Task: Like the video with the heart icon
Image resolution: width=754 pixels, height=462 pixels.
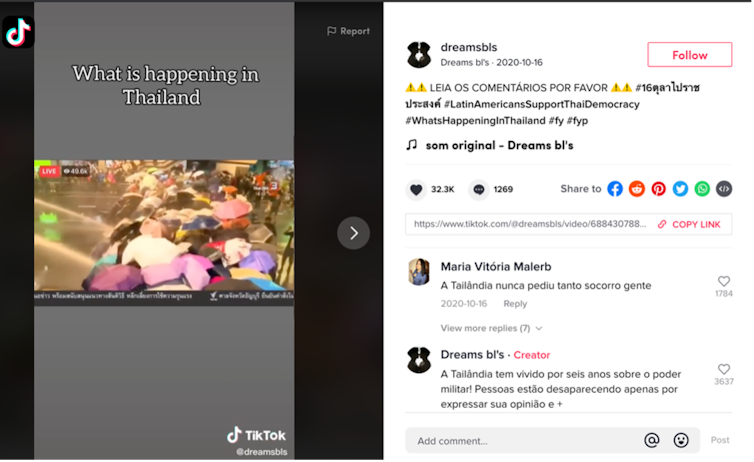Action: click(x=416, y=189)
